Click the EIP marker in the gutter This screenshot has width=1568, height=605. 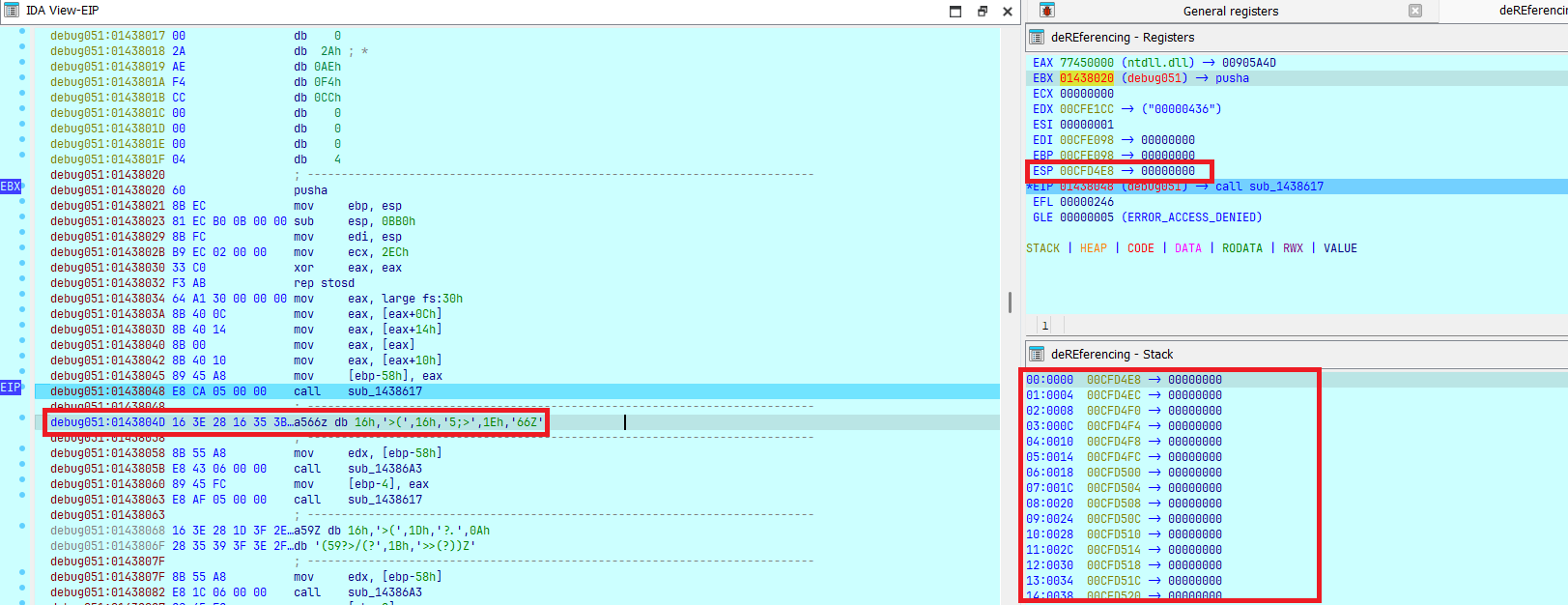[x=11, y=388]
